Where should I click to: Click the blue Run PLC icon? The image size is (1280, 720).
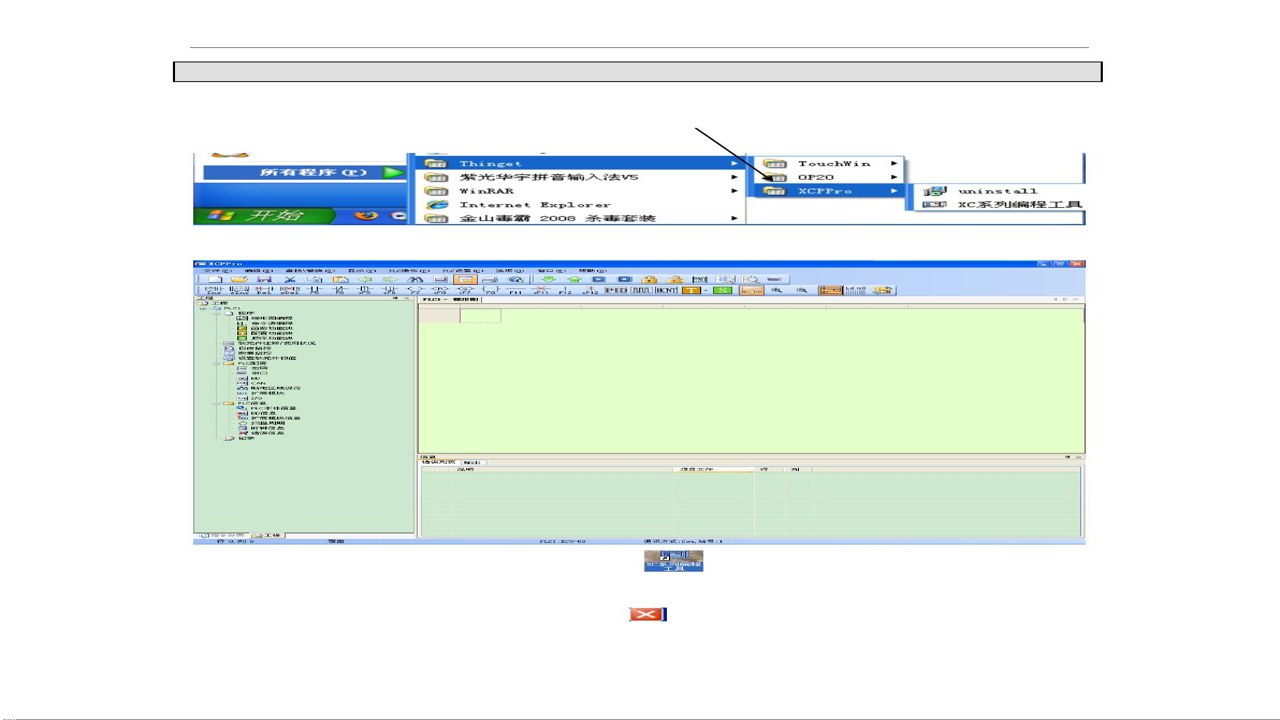click(599, 279)
